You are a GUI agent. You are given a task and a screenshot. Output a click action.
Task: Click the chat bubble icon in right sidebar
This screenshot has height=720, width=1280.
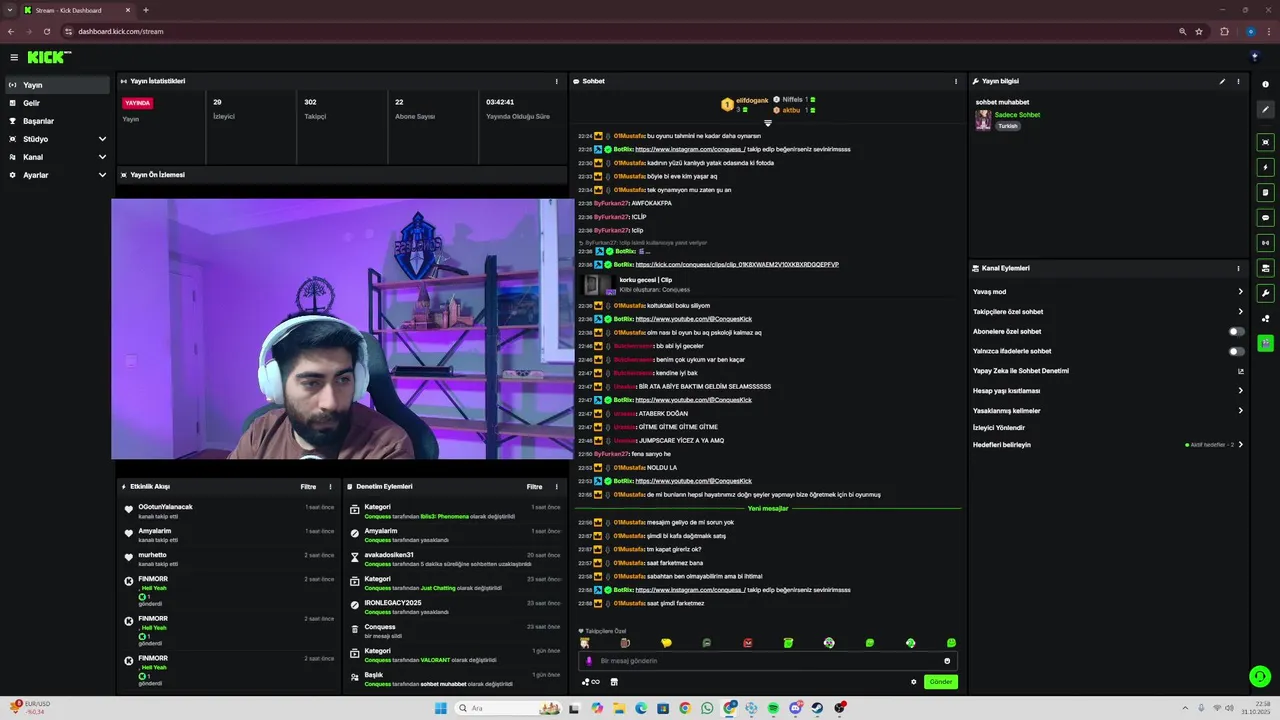point(1266,217)
